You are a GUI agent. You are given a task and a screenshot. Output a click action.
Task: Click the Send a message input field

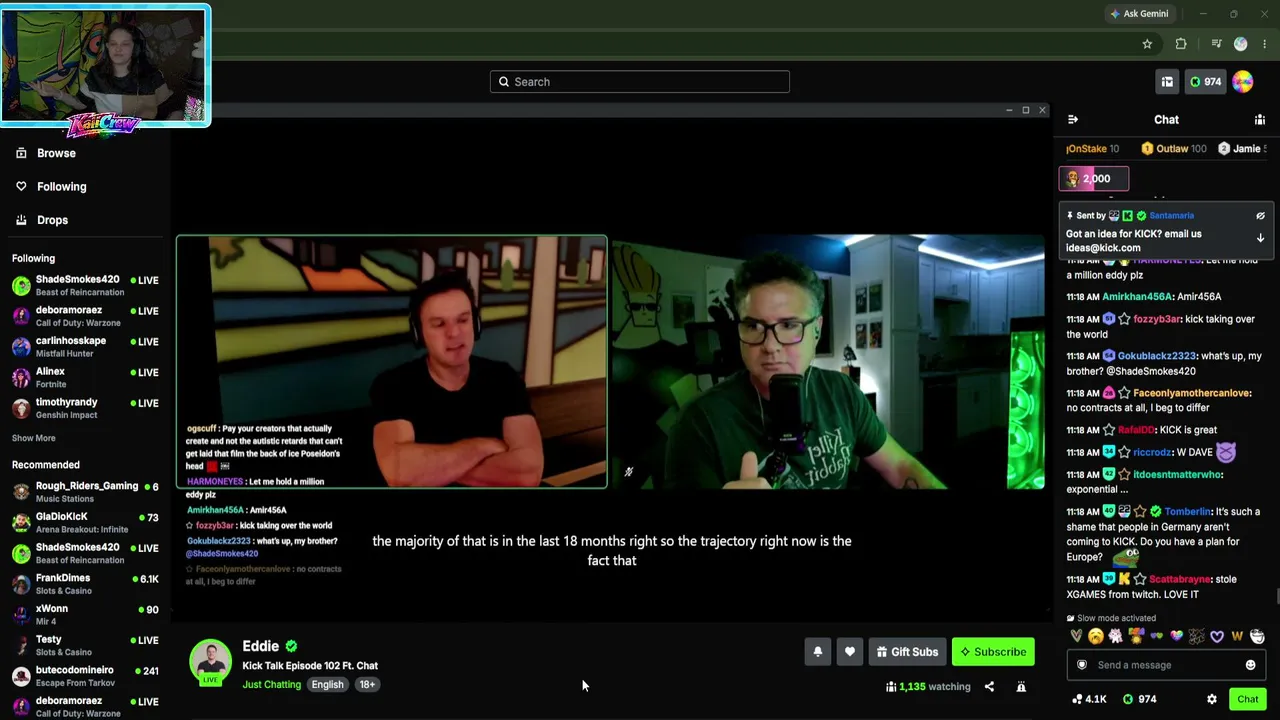[1166, 665]
